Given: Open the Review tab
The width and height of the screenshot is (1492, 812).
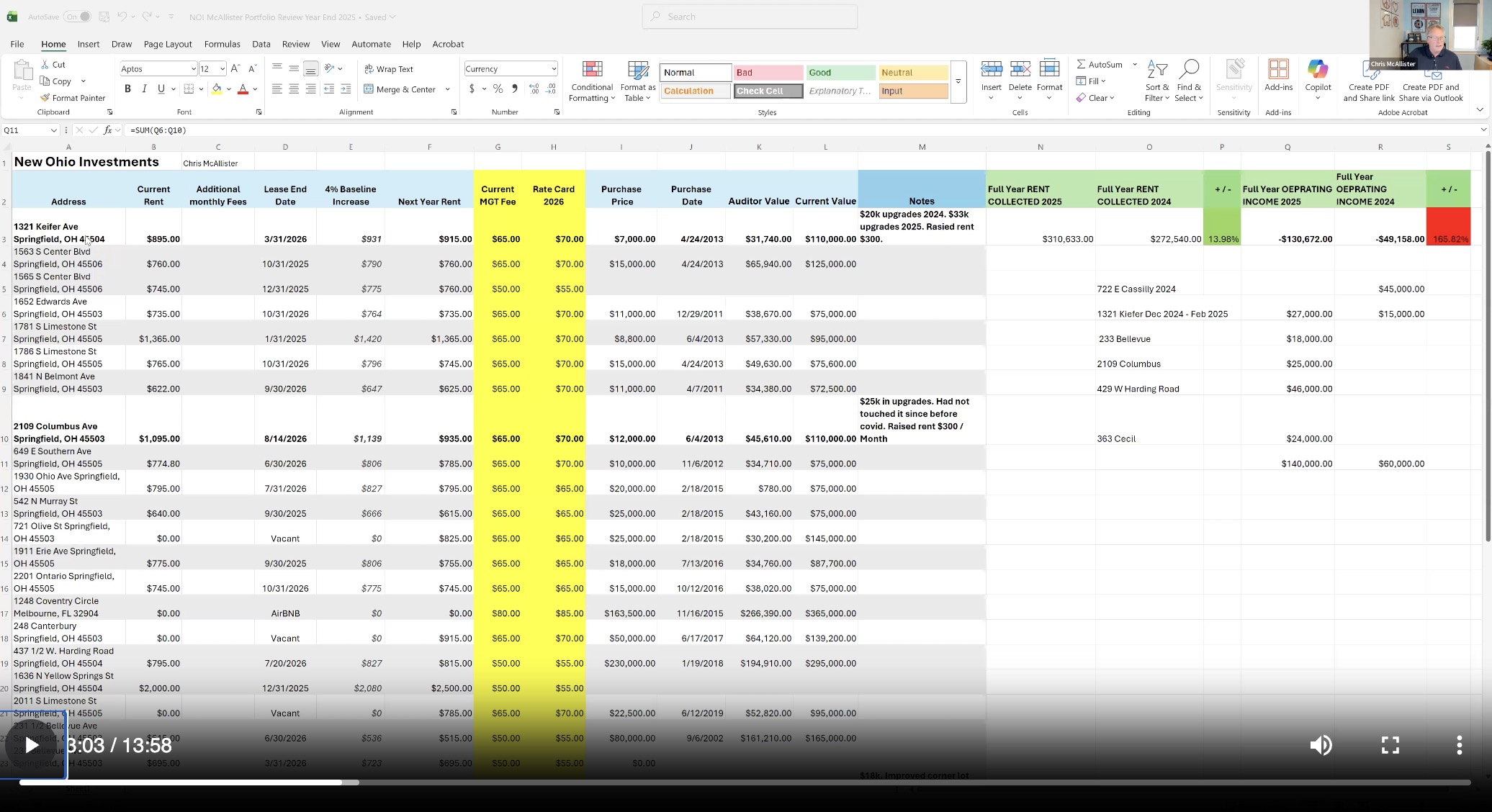Looking at the screenshot, I should [x=295, y=44].
